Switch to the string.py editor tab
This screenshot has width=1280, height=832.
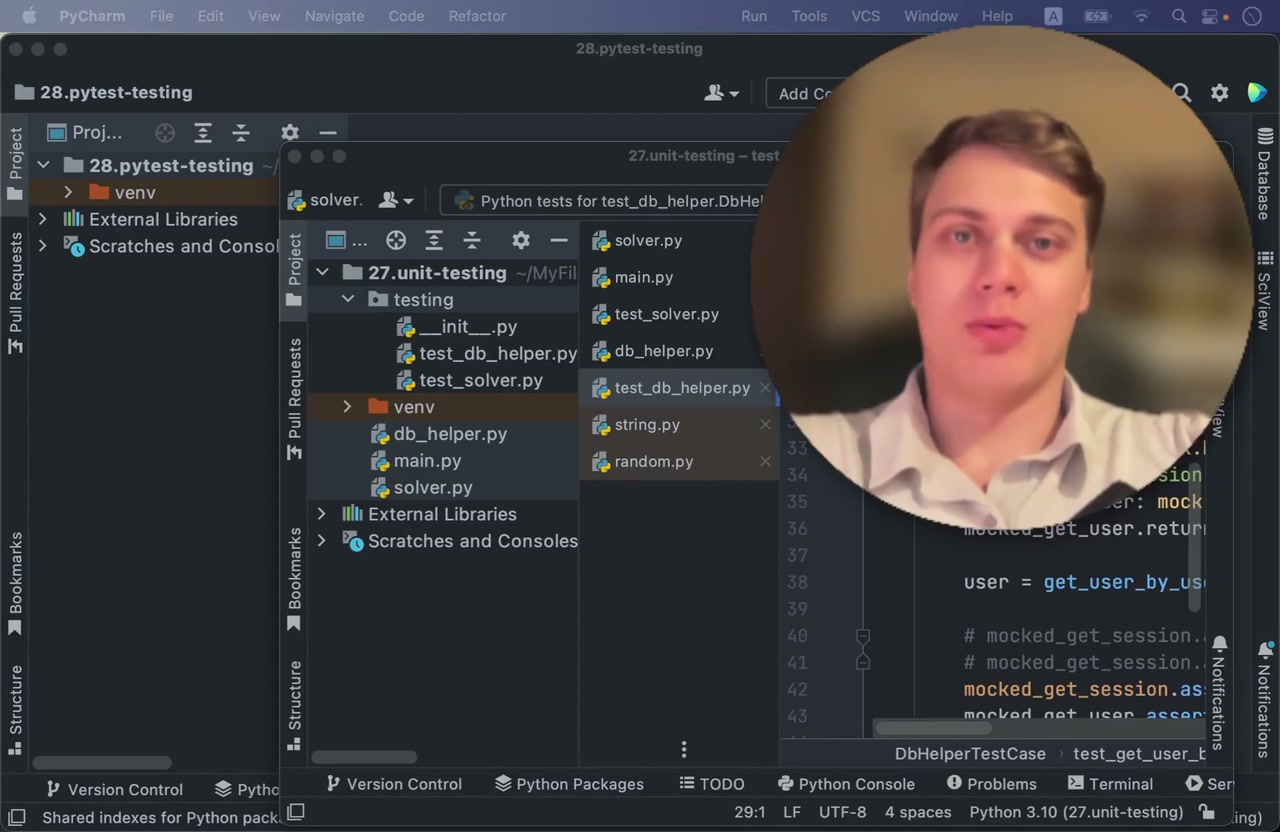[x=648, y=424]
